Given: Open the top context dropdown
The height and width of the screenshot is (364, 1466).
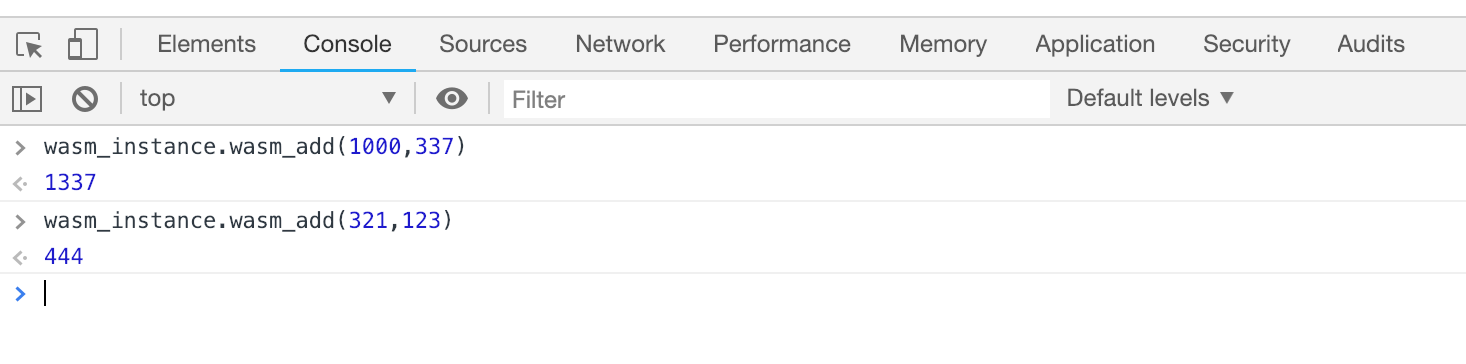Looking at the screenshot, I should coord(268,98).
